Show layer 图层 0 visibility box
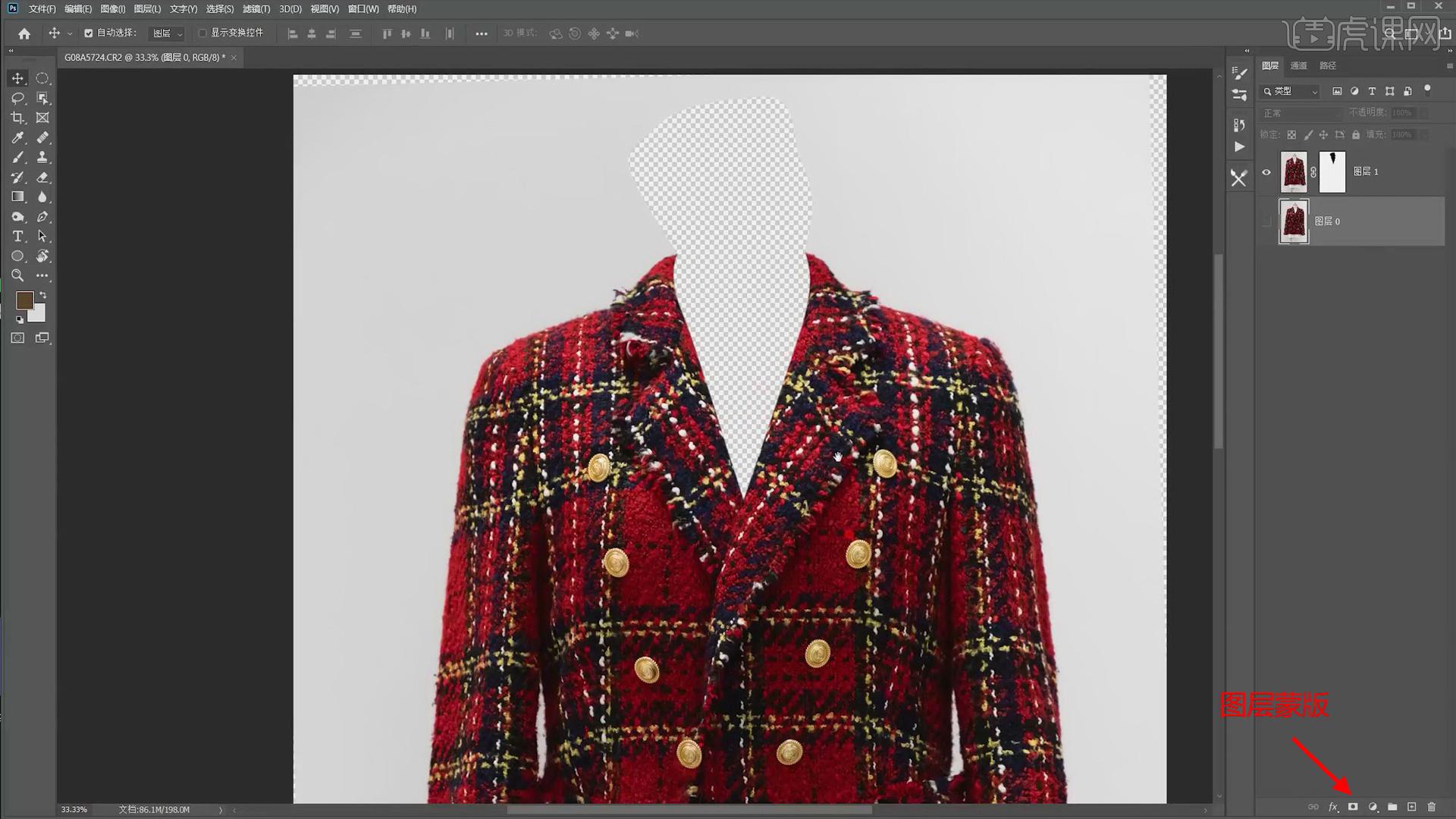This screenshot has height=819, width=1456. [1266, 221]
